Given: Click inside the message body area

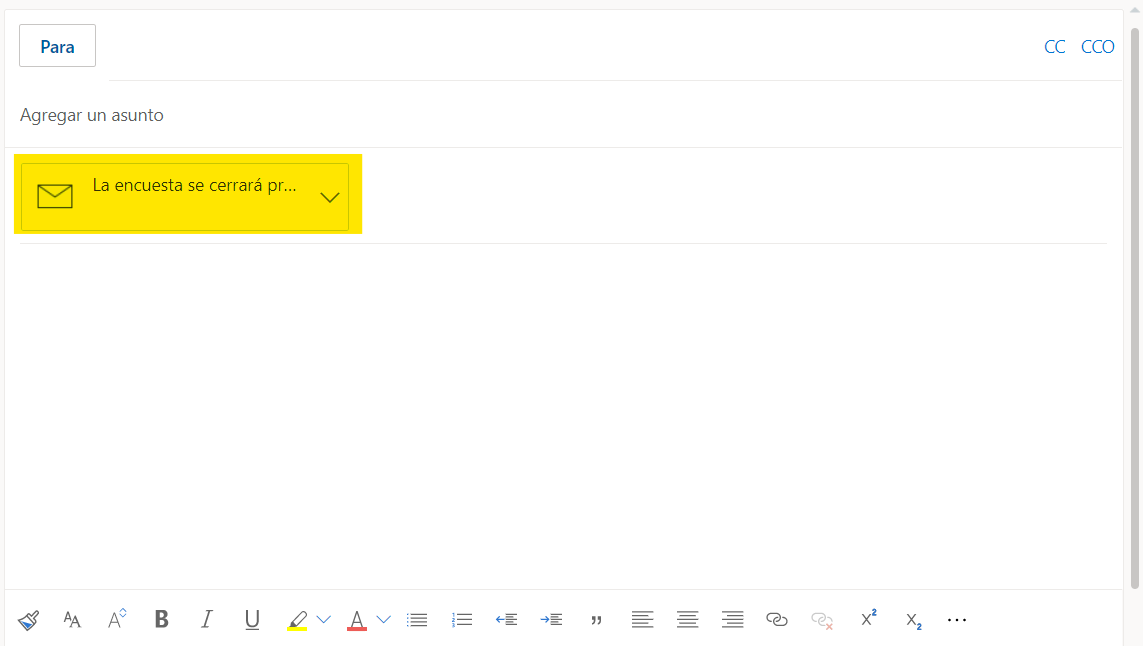Looking at the screenshot, I should [x=561, y=416].
